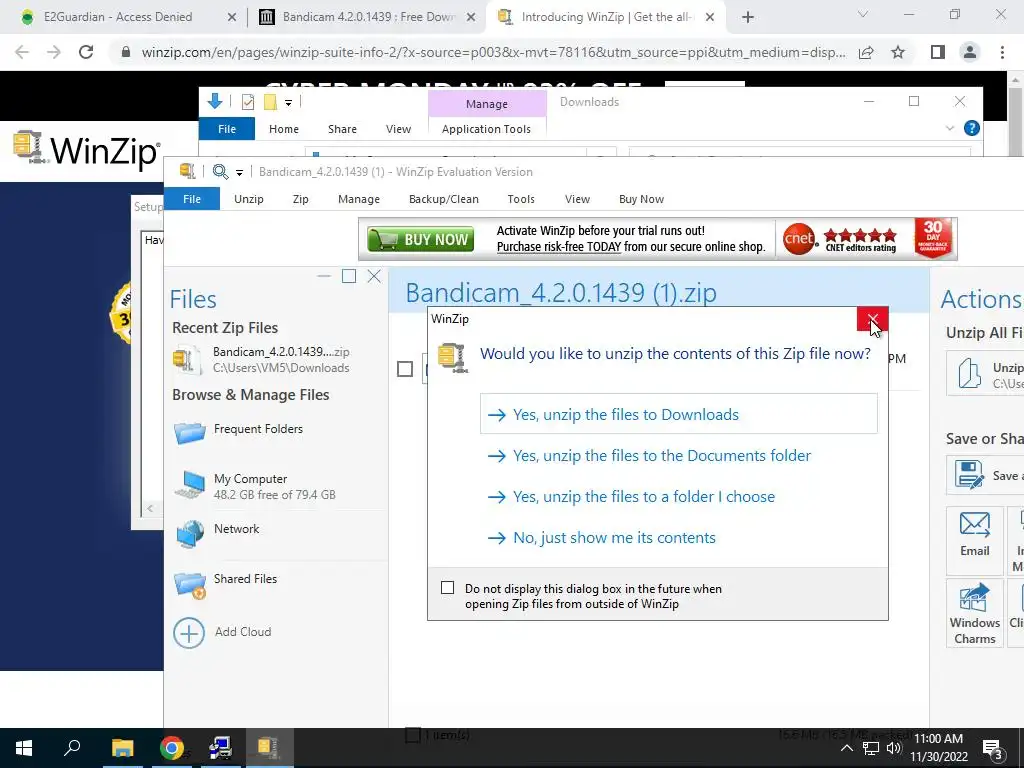The width and height of the screenshot is (1024, 768).
Task: Open Shared Files in Files pane
Action: click(226, 583)
